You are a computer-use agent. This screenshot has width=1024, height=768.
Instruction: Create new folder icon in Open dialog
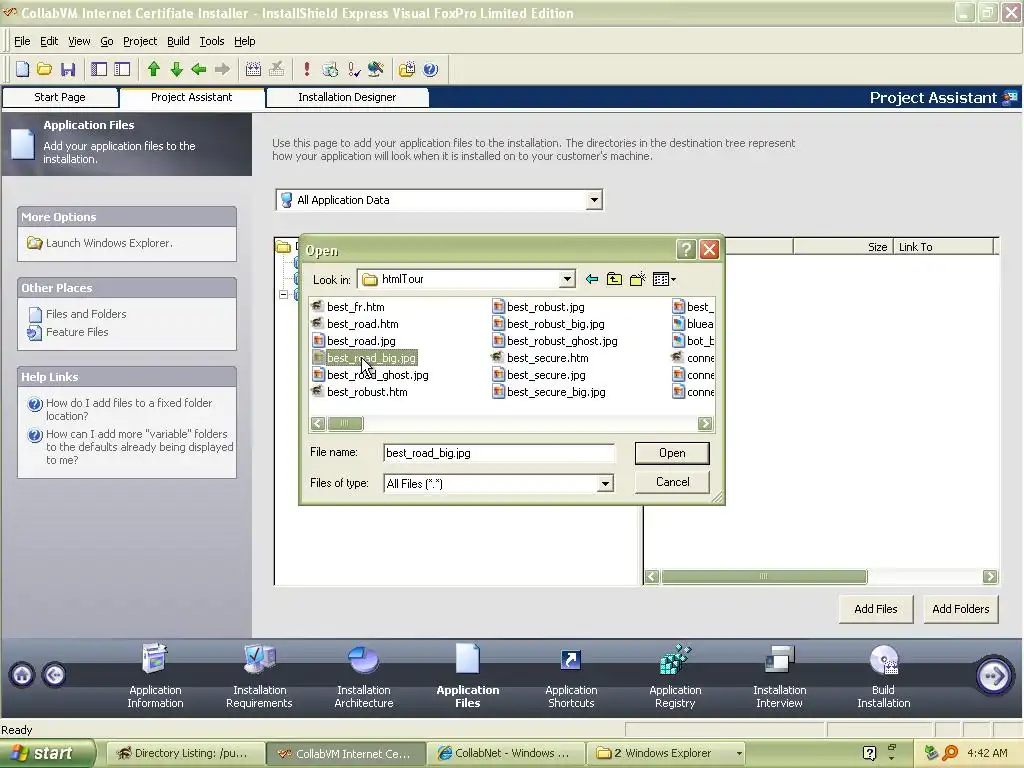tap(637, 280)
